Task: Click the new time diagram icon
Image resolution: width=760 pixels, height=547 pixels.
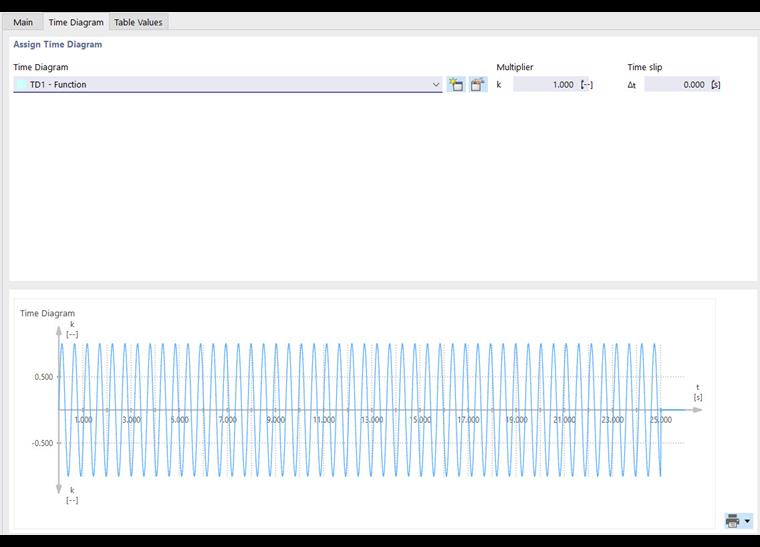Action: pos(456,84)
